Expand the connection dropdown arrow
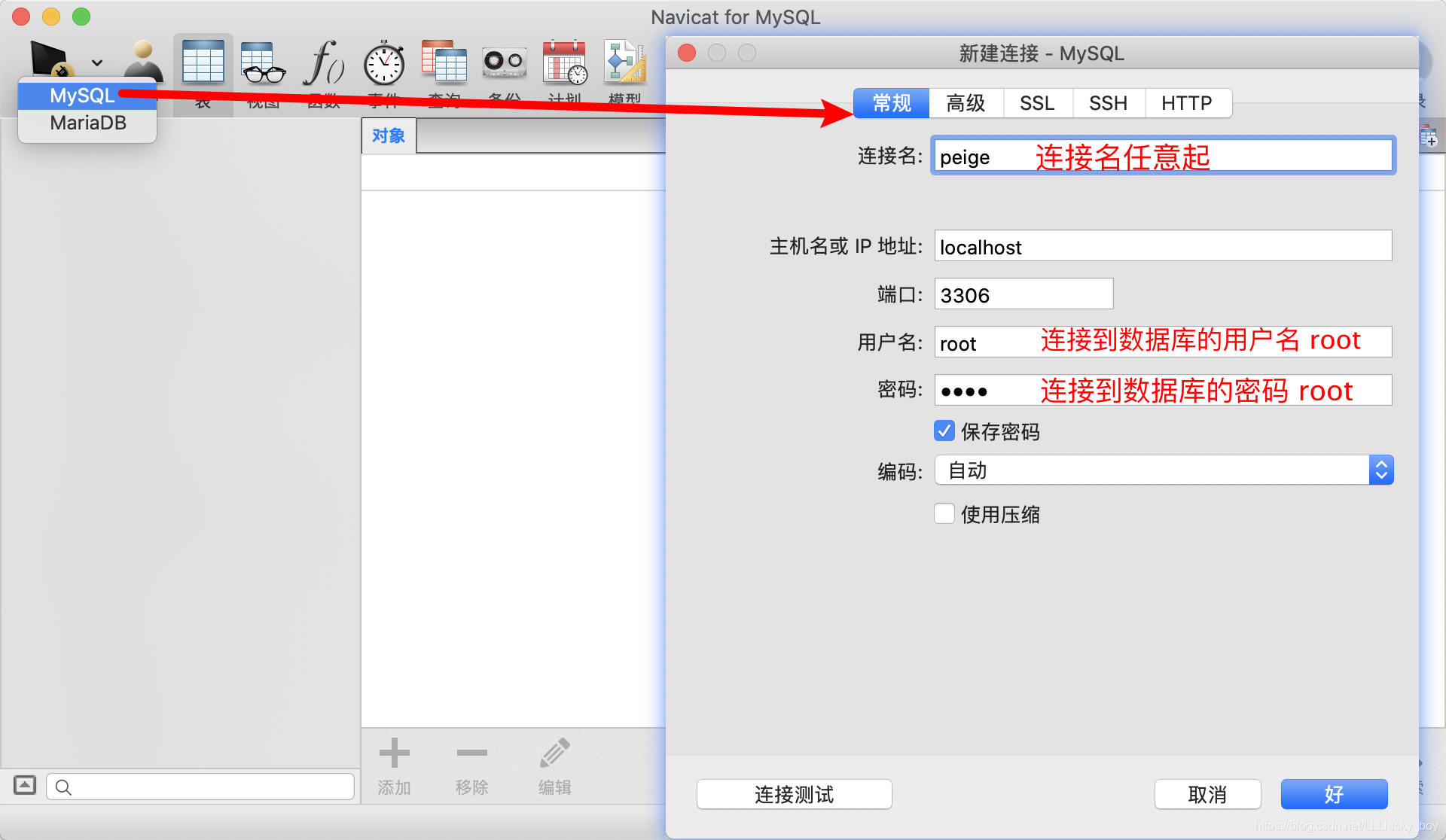This screenshot has height=840, width=1446. click(97, 62)
